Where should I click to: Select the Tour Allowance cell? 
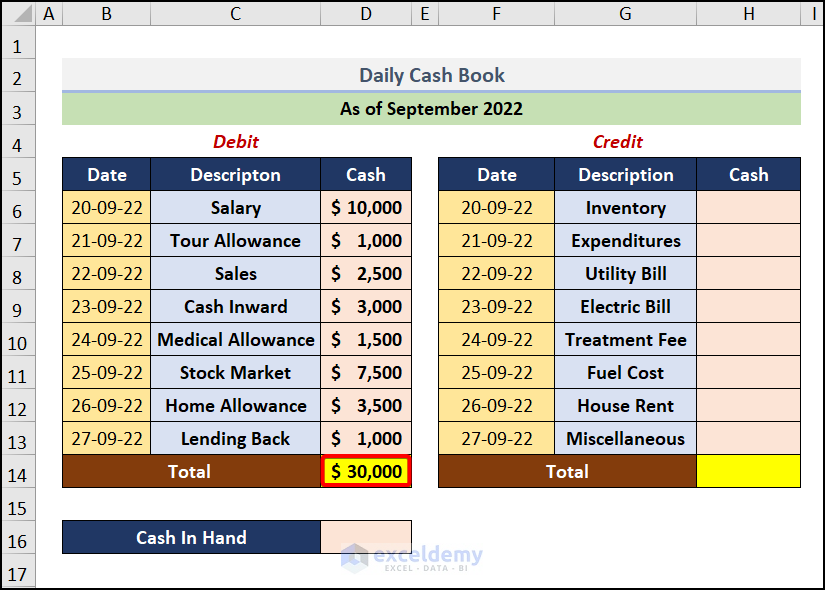[235, 241]
